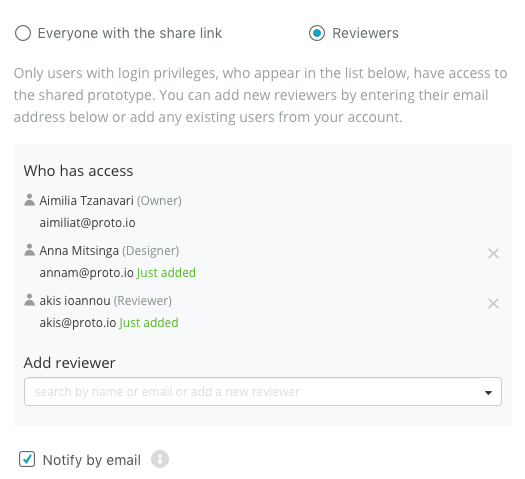525x479 pixels.
Task: Uncheck the Notify by email checkbox
Action: coord(27,459)
